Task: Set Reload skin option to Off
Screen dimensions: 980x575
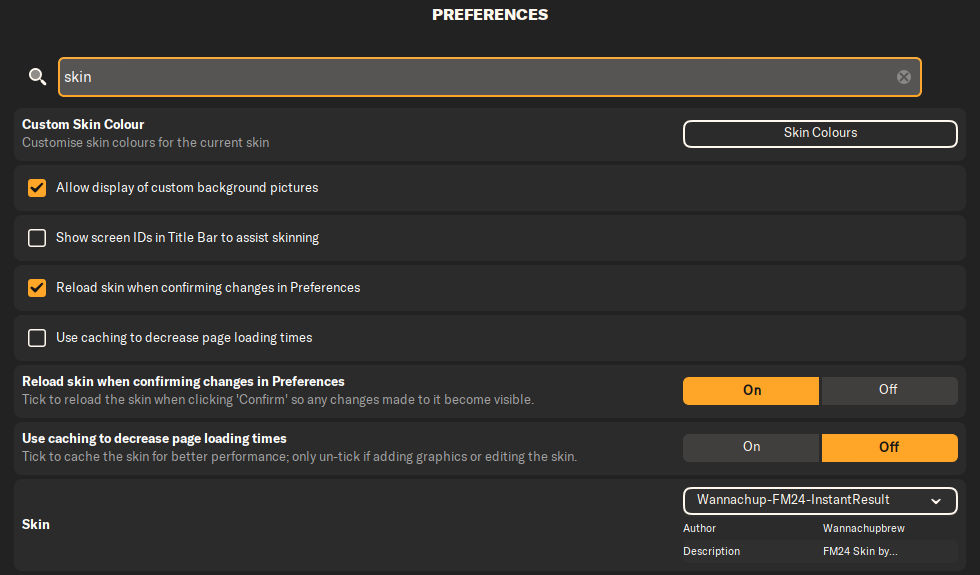Action: 888,390
